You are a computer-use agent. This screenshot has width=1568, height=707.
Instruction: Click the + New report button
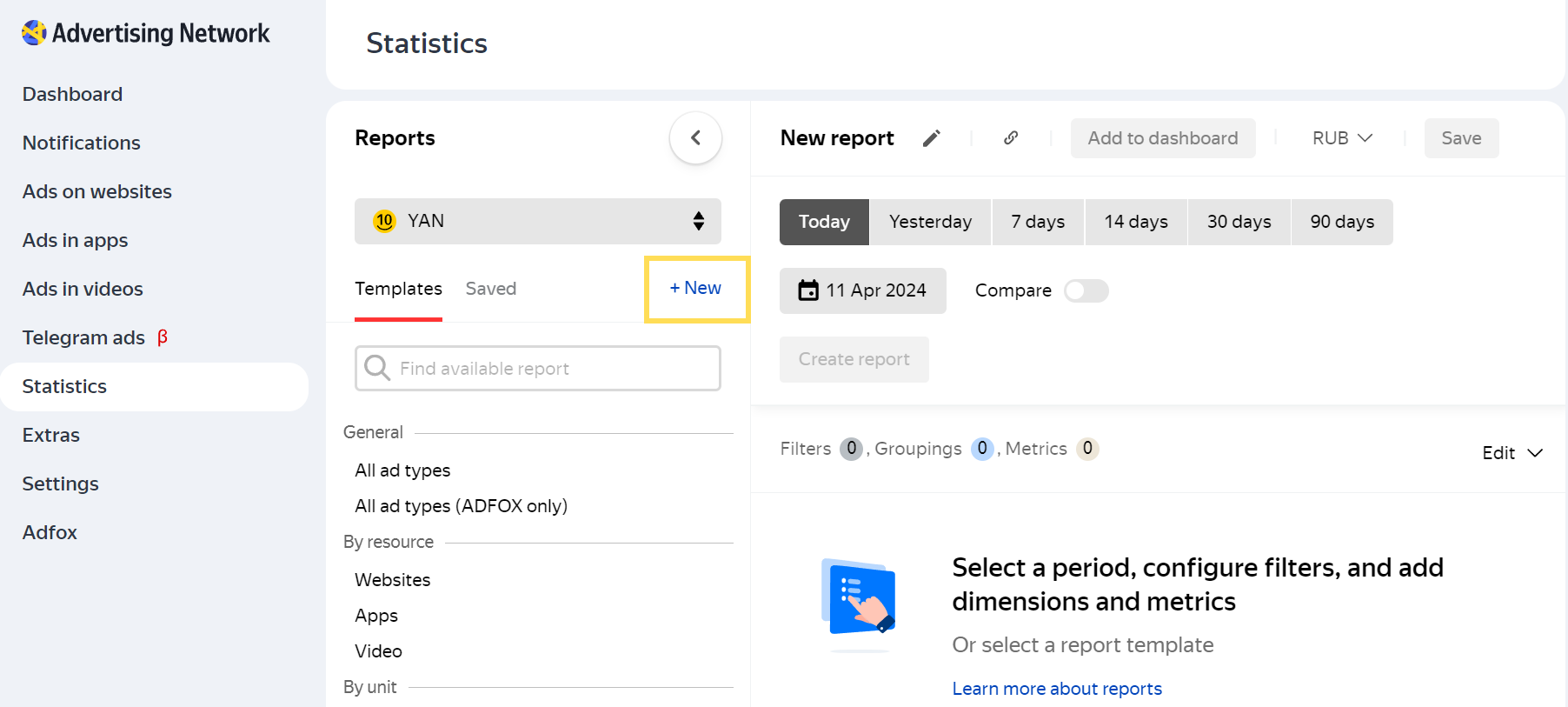(x=695, y=289)
